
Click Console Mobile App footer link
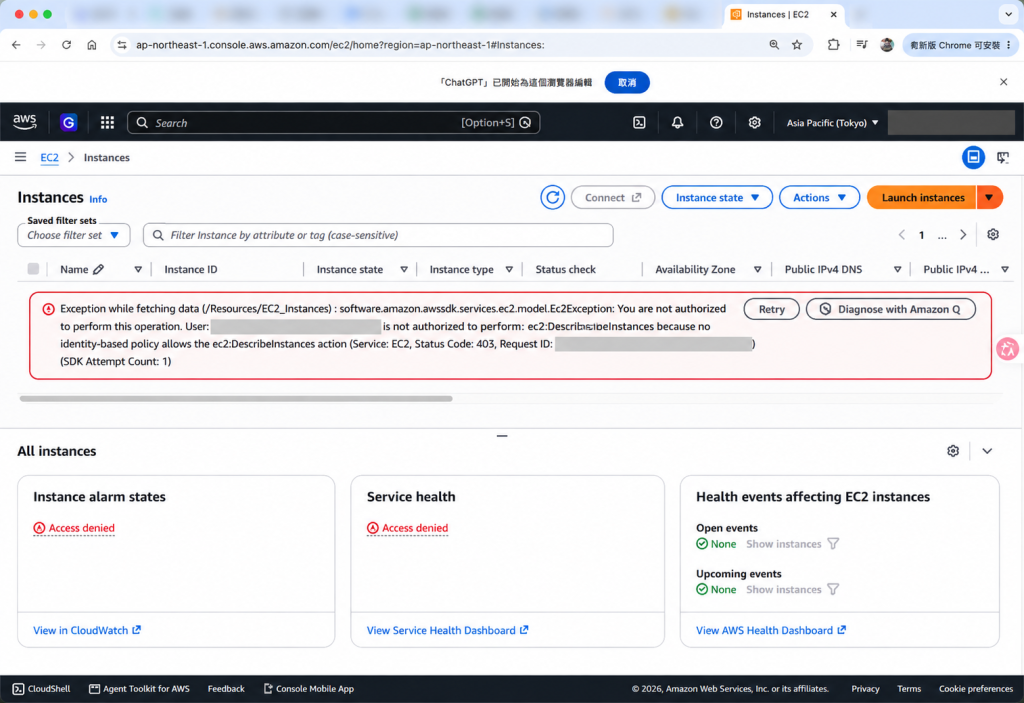(309, 689)
